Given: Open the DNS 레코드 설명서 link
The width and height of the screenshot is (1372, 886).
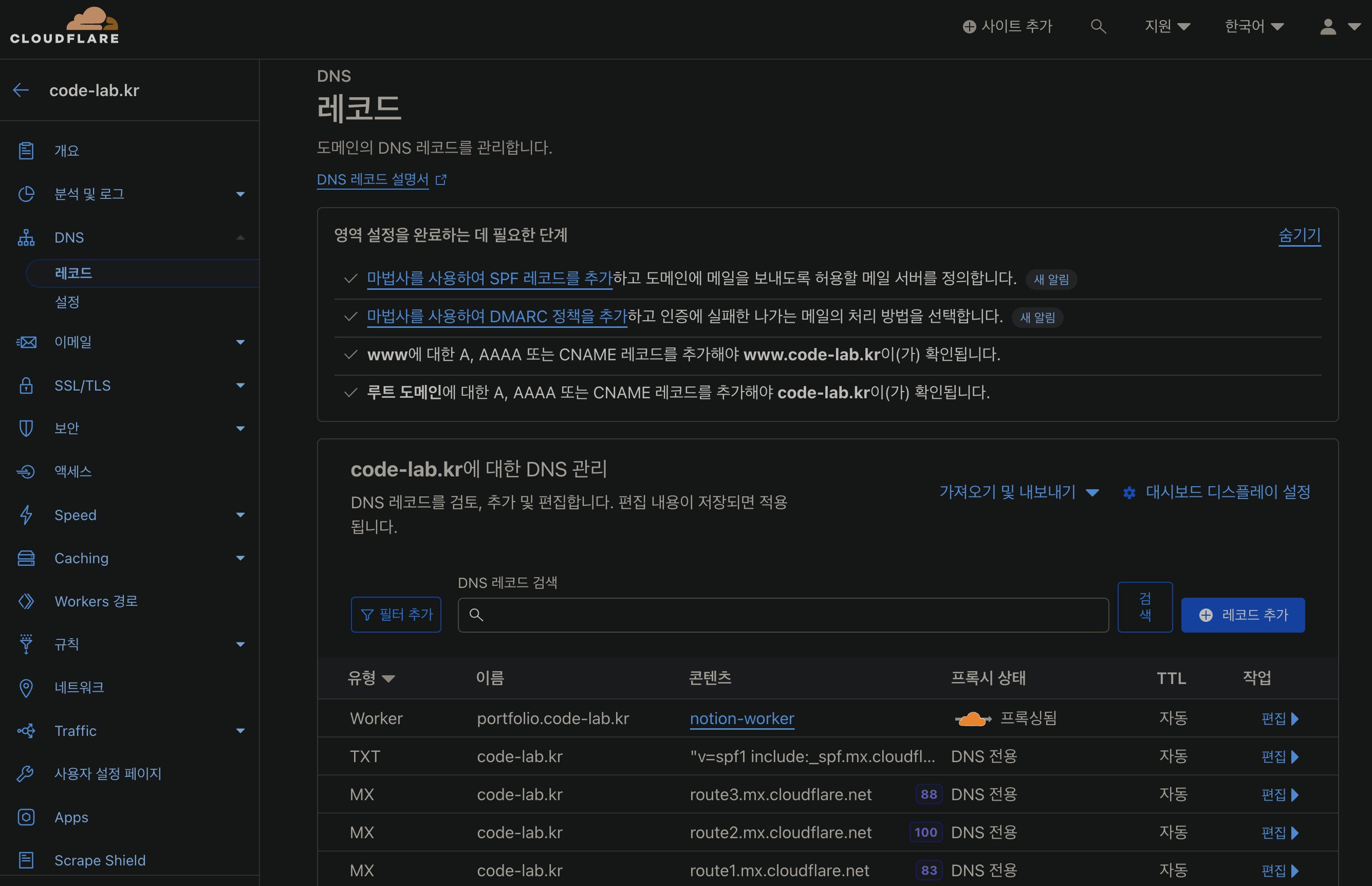Looking at the screenshot, I should point(373,179).
